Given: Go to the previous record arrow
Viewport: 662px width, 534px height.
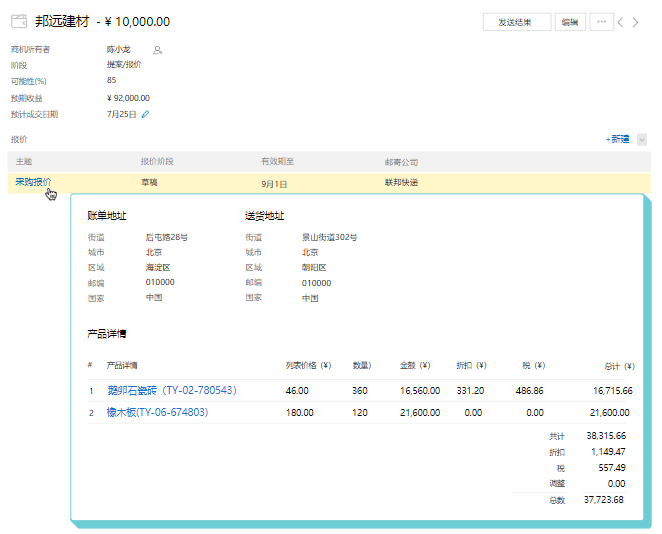Looking at the screenshot, I should (621, 22).
